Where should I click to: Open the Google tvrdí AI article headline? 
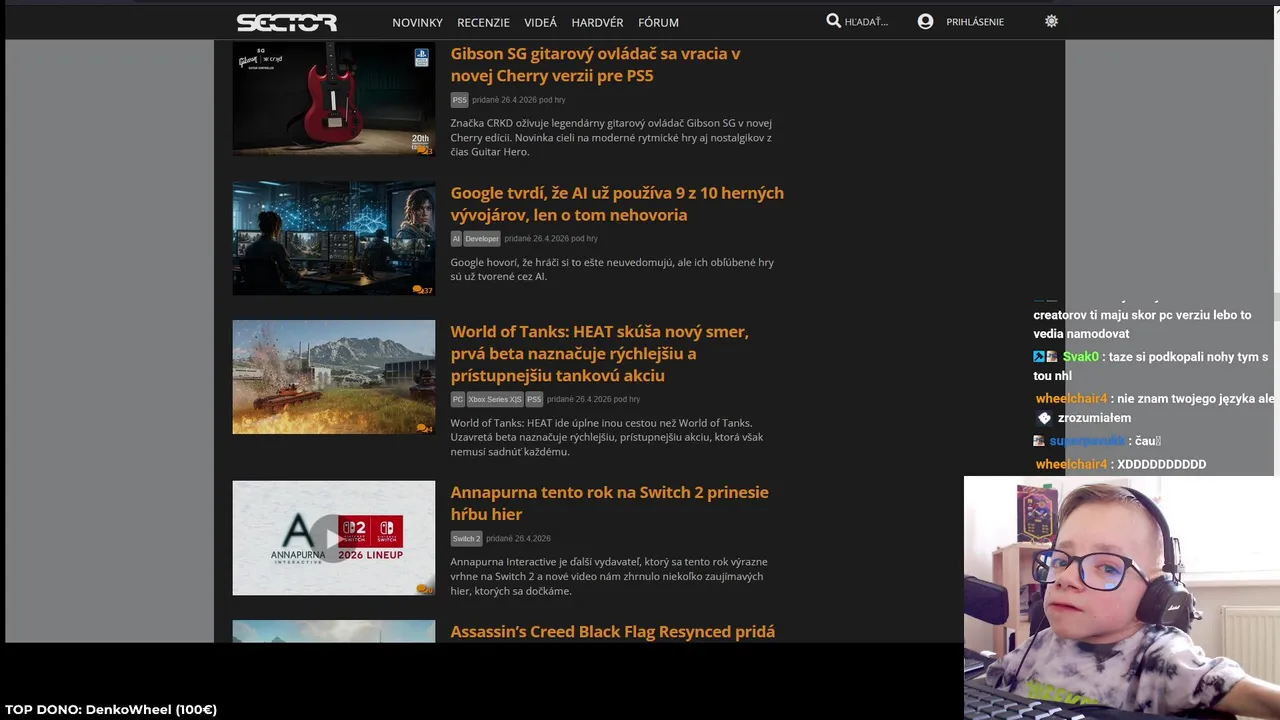(617, 203)
